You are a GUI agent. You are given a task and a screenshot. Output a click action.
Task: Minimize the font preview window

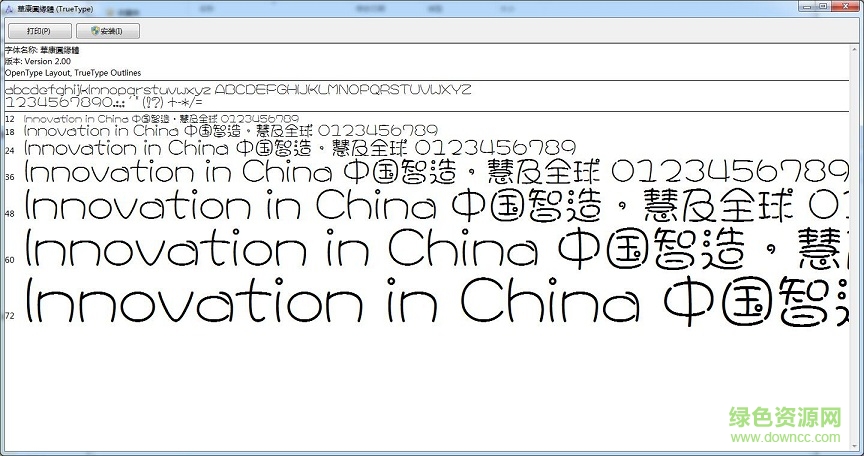807,6
